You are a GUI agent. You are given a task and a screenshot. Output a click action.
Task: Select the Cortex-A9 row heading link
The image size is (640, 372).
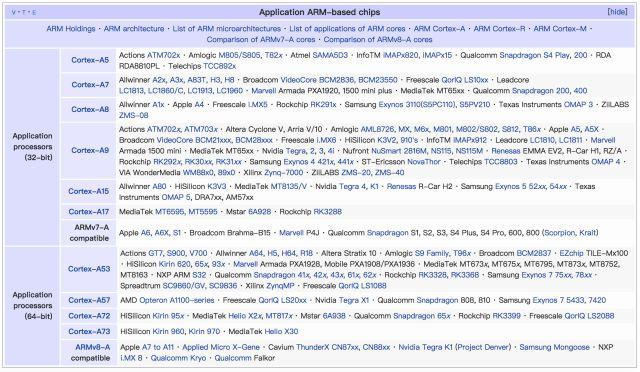tap(90, 150)
